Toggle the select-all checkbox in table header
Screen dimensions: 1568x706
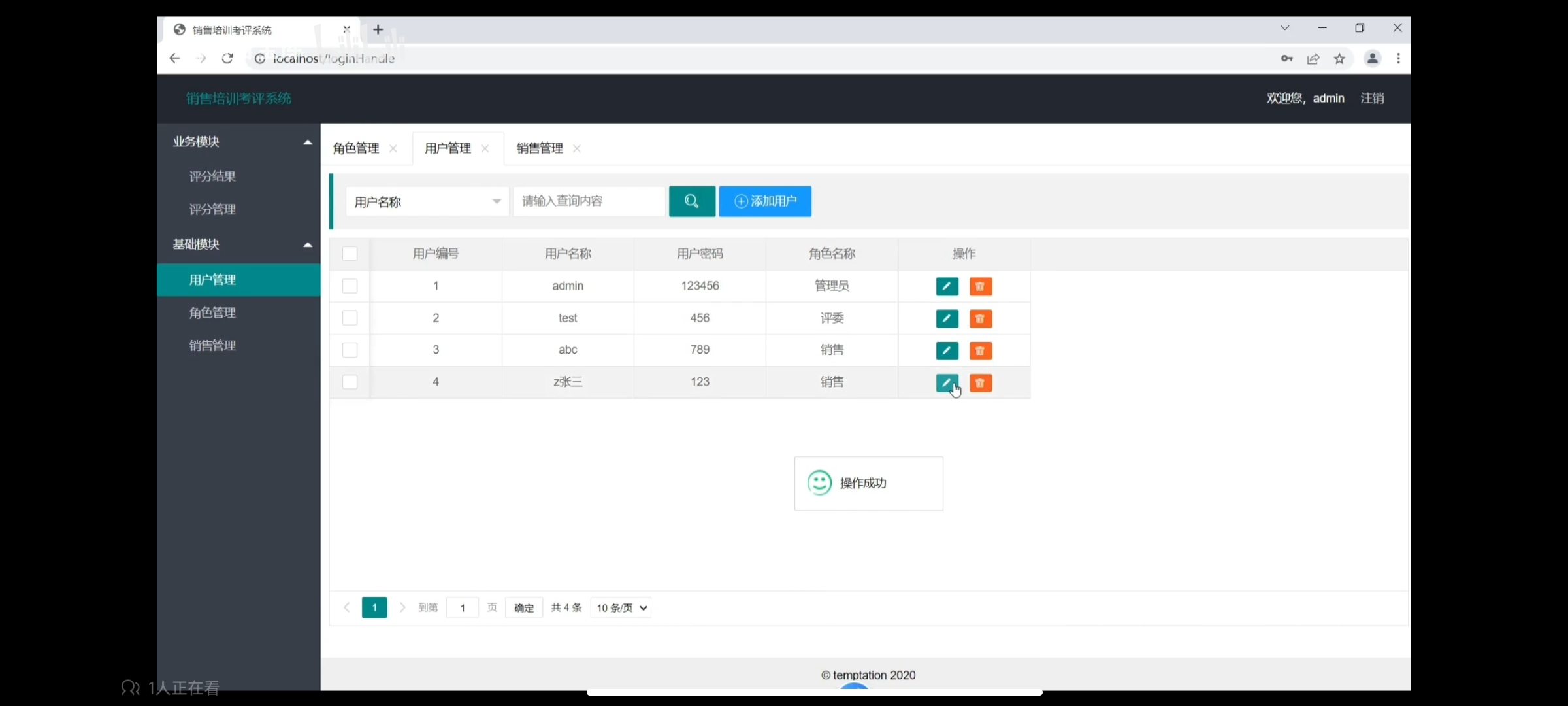pyautogui.click(x=350, y=254)
